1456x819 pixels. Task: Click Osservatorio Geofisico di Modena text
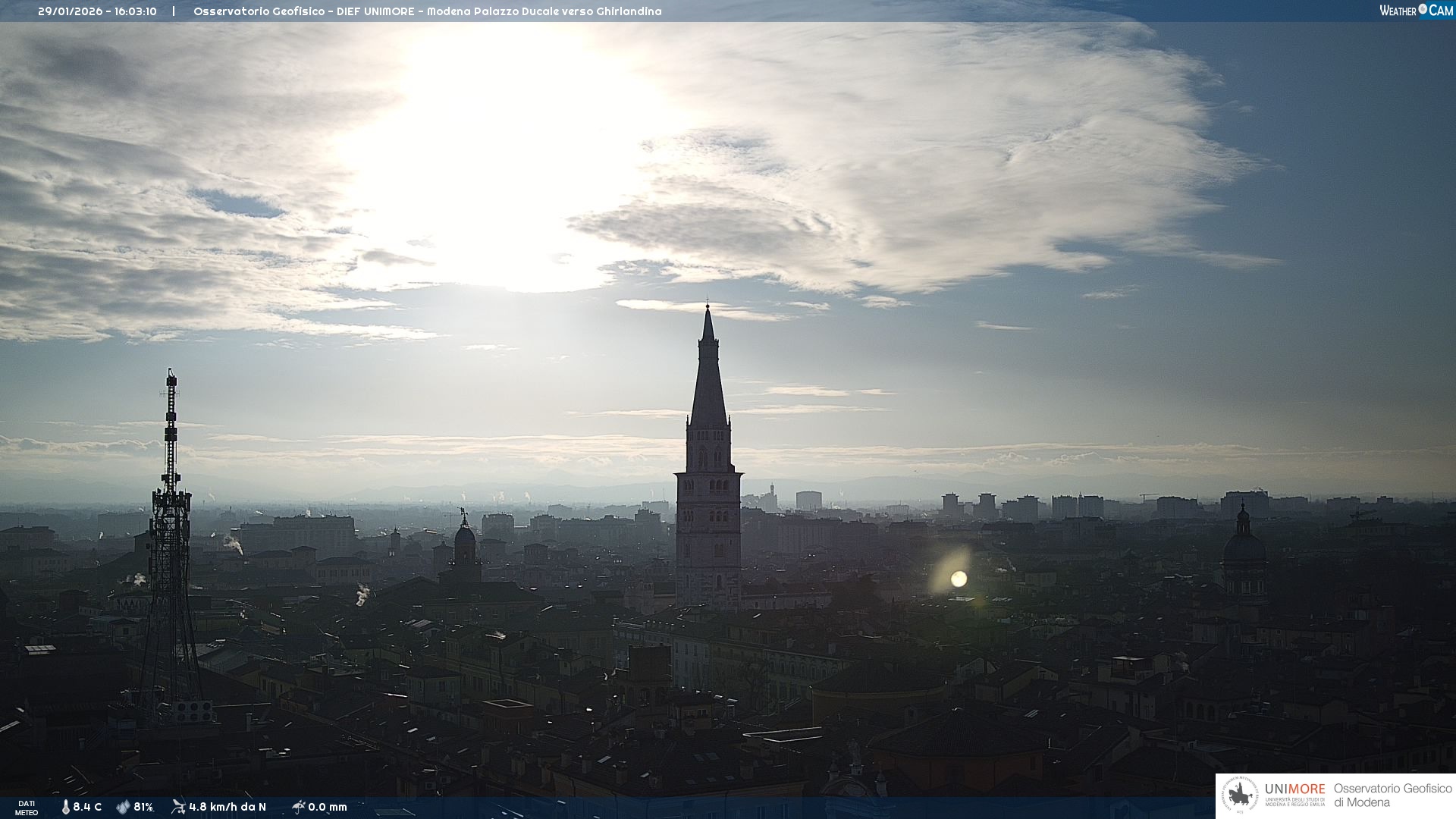pos(1392,795)
